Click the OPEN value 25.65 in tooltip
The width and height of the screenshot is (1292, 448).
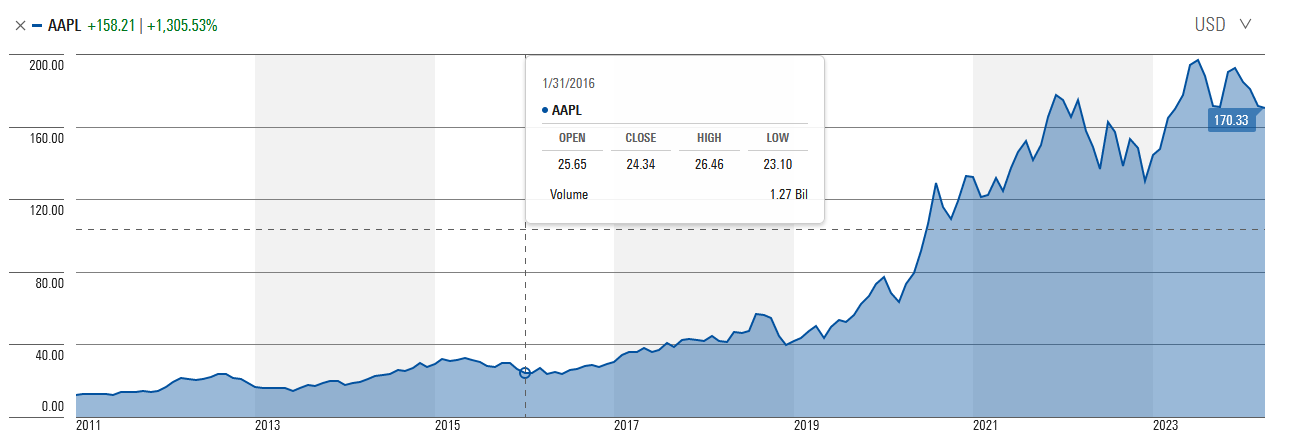coord(572,164)
